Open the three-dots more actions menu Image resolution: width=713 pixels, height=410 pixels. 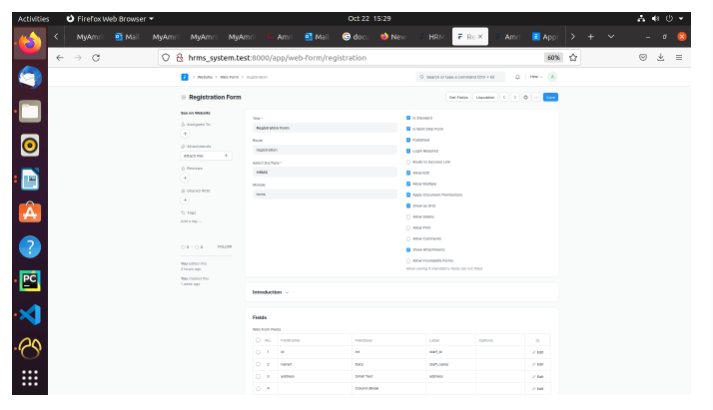point(537,97)
